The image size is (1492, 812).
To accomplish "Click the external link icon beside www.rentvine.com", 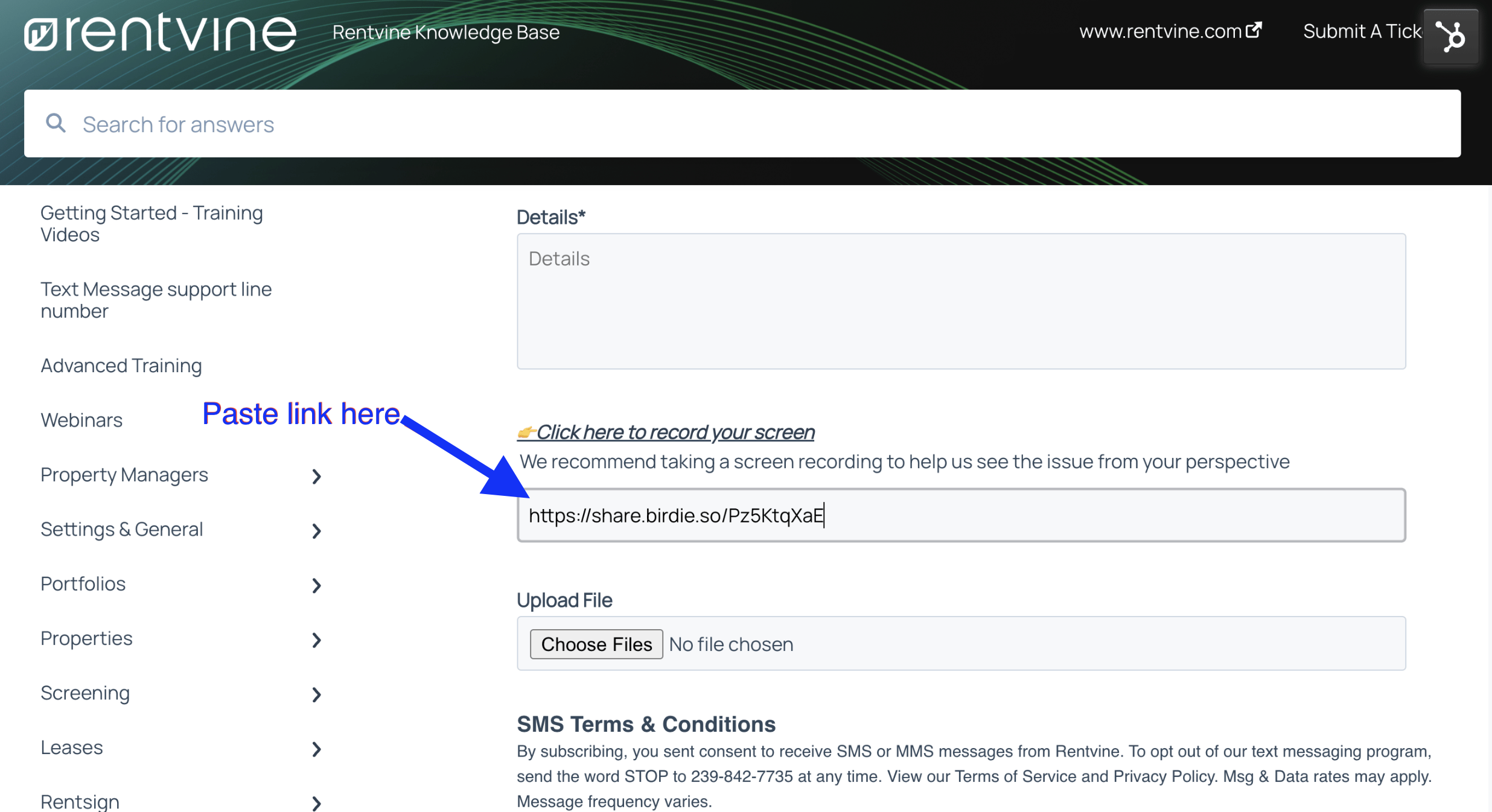I will point(1254,30).
